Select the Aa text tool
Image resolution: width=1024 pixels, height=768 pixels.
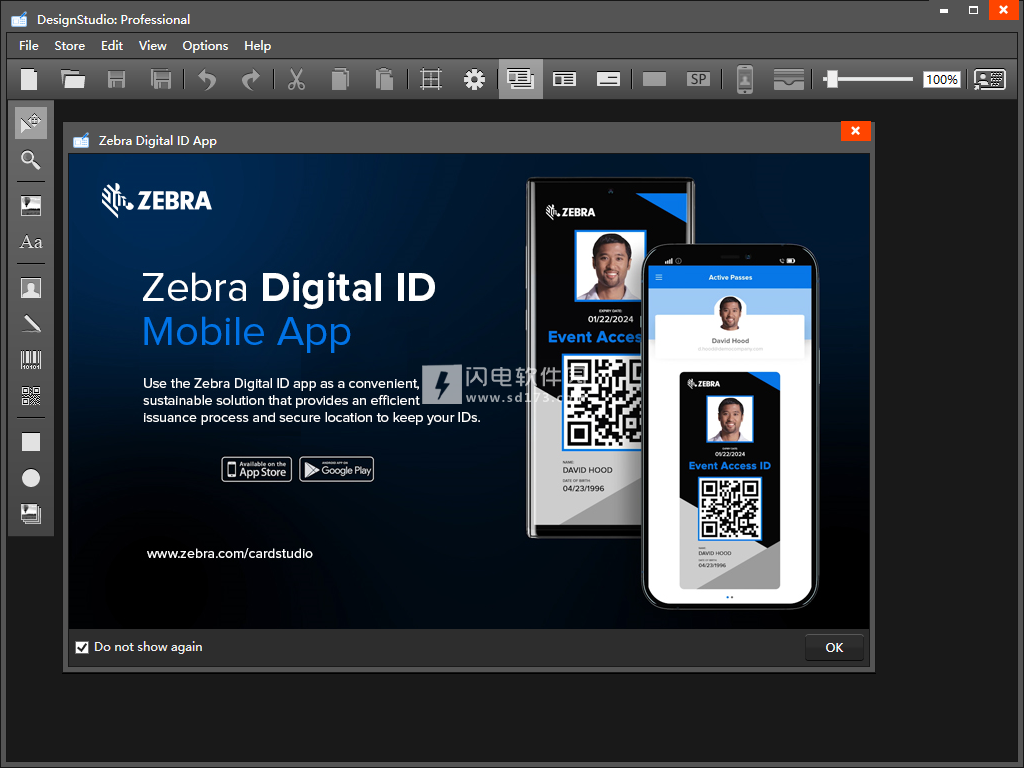[31, 242]
